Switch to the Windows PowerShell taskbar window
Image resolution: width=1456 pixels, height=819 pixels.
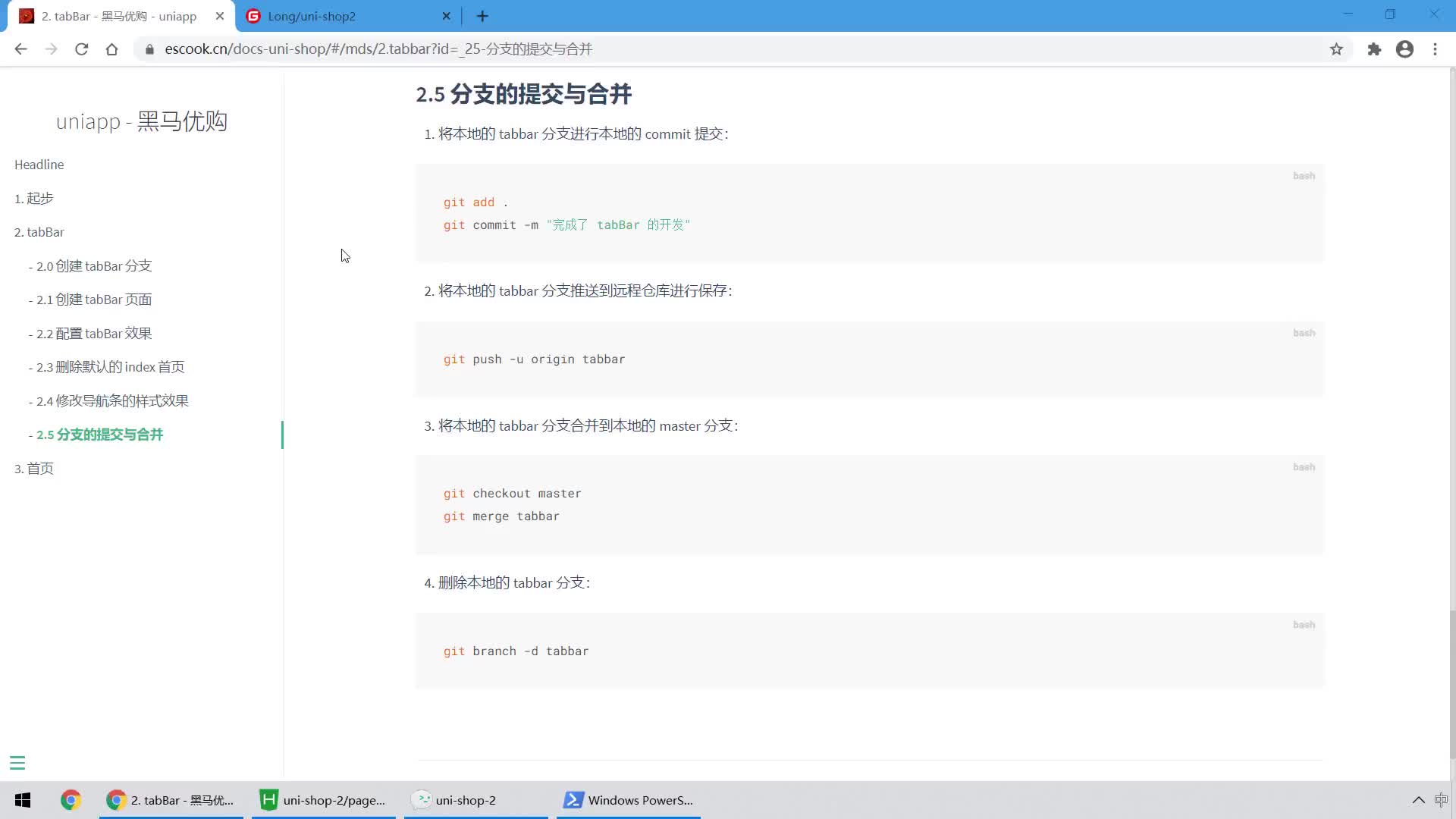point(629,800)
